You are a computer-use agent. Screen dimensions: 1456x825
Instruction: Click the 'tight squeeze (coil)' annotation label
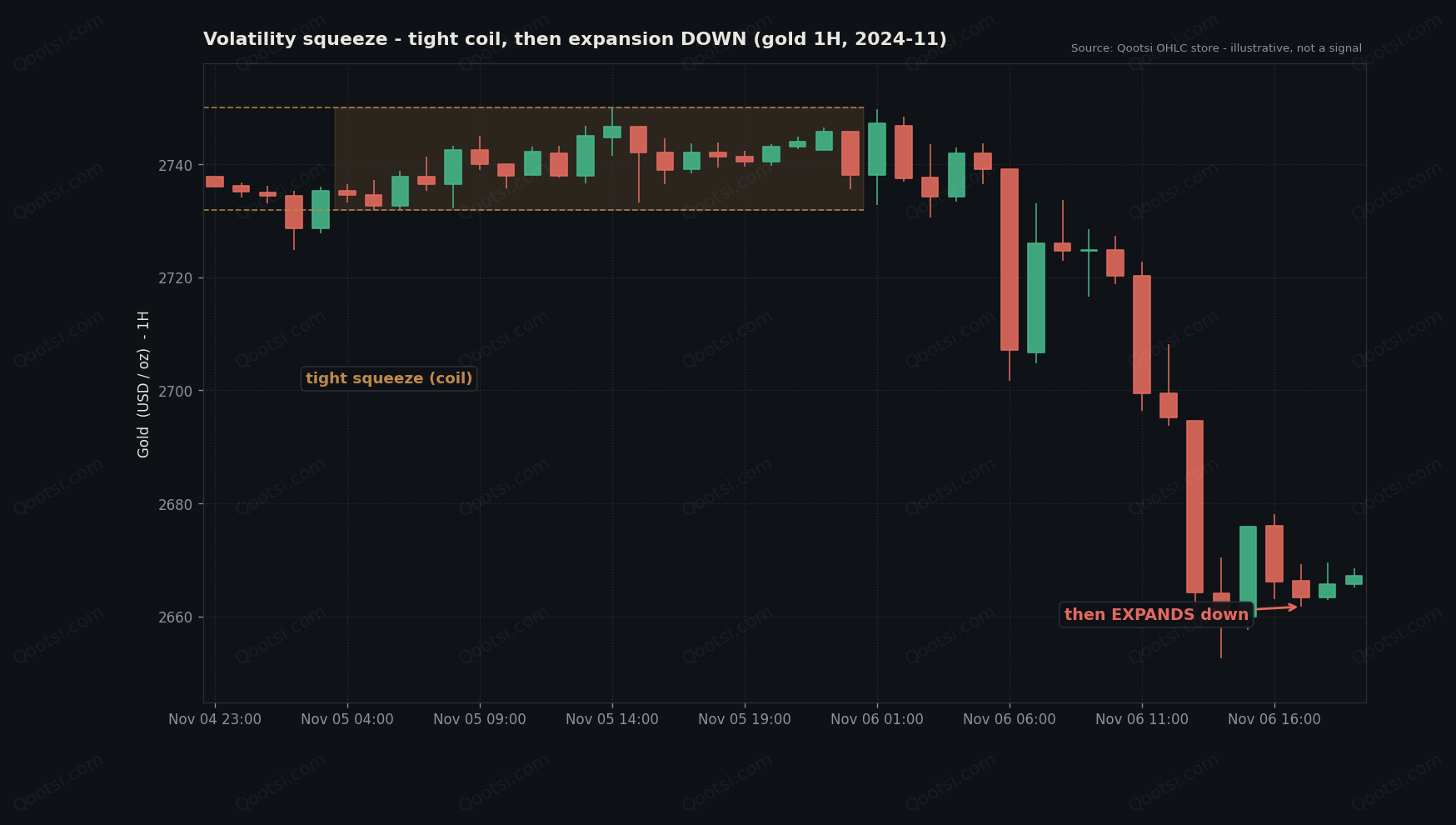(389, 378)
